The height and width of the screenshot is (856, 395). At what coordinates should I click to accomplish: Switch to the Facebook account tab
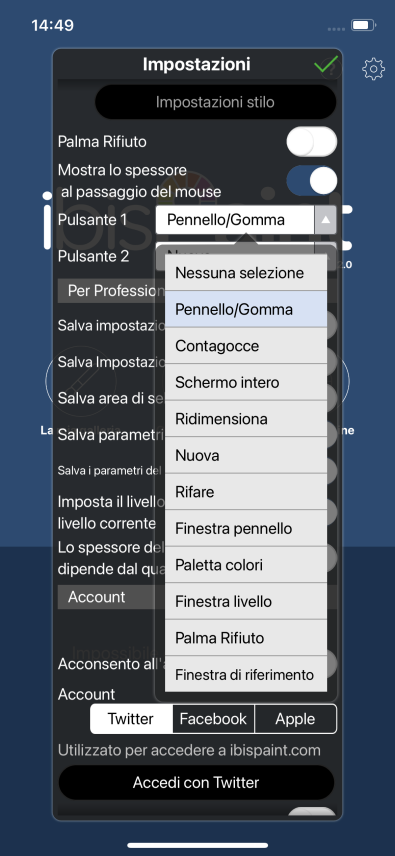213,719
